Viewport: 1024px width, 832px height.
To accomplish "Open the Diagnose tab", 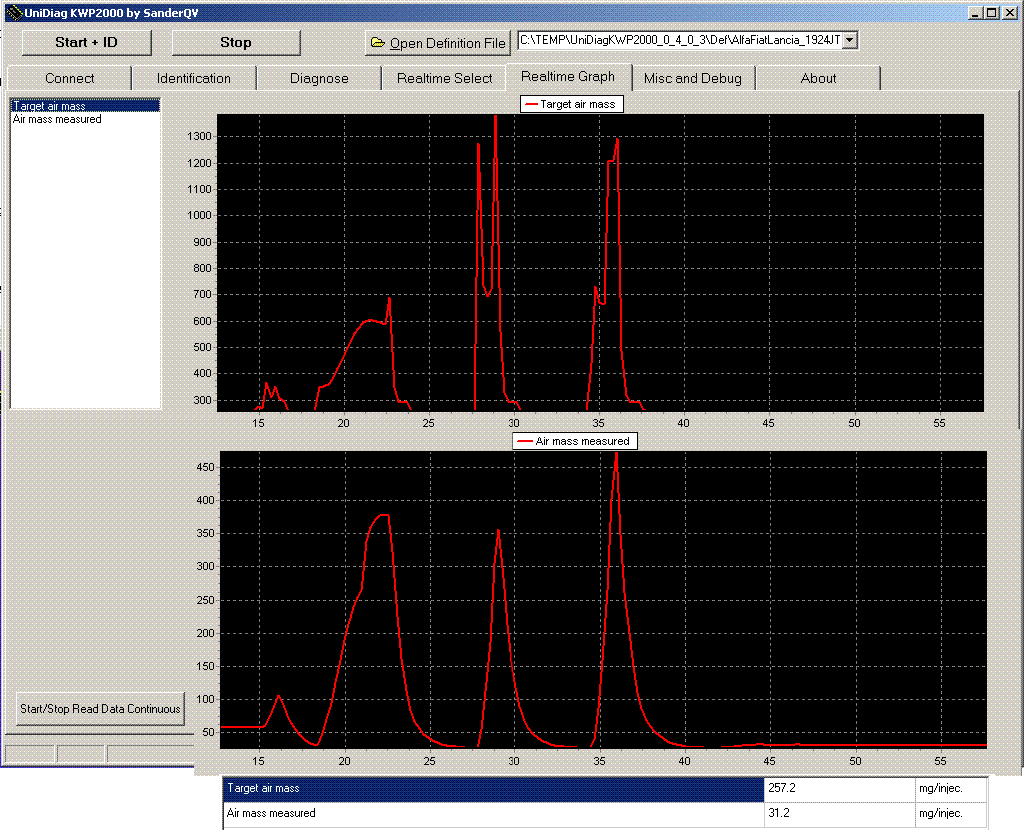I will point(319,78).
